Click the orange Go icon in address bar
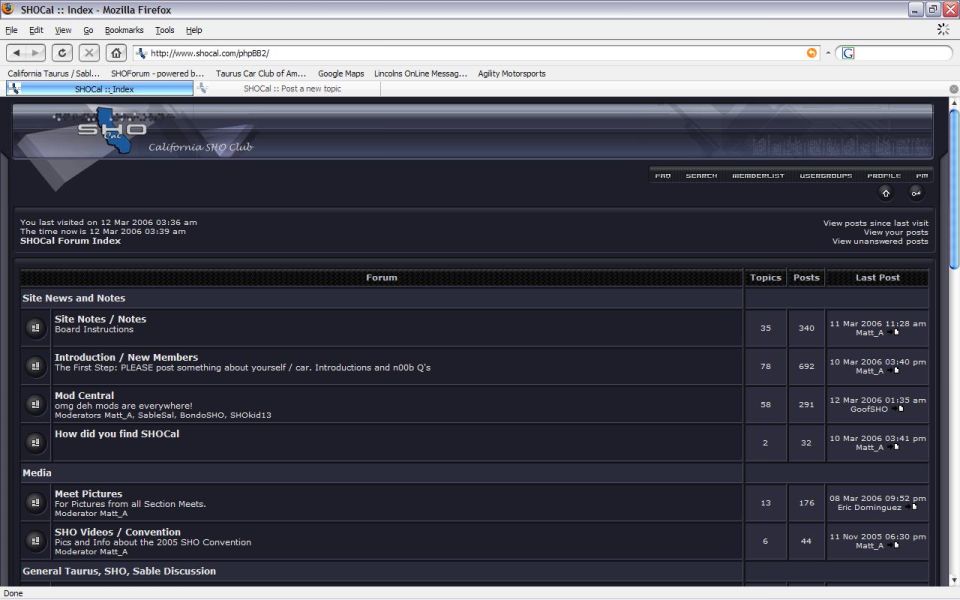The width and height of the screenshot is (960, 600). point(812,53)
